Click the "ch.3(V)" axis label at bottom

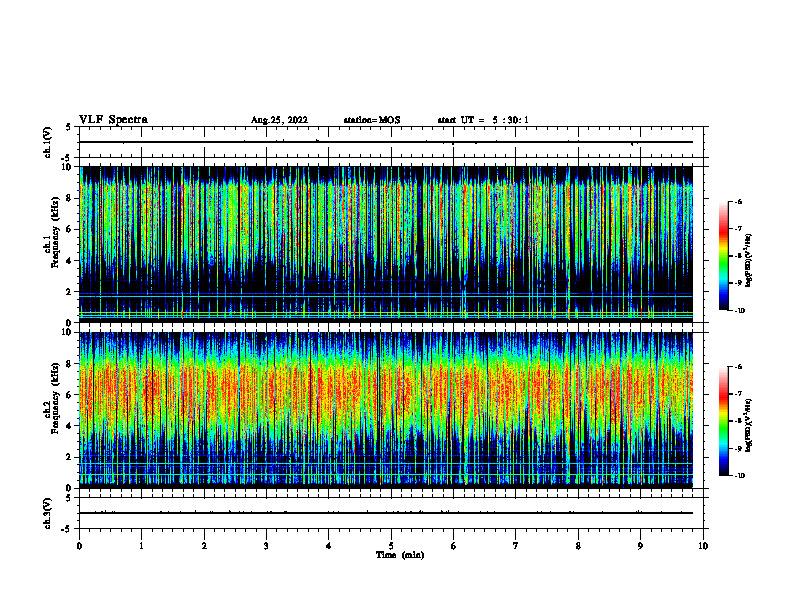click(x=48, y=513)
